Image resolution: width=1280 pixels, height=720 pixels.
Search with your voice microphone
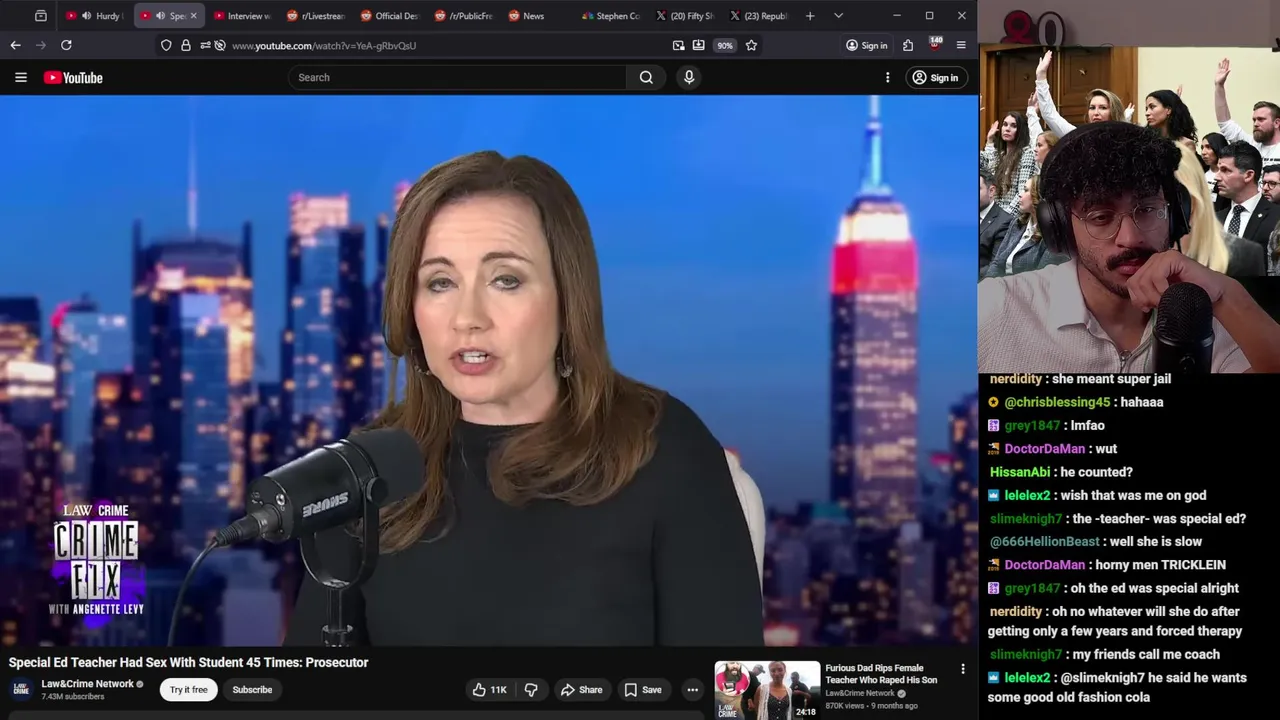(688, 77)
